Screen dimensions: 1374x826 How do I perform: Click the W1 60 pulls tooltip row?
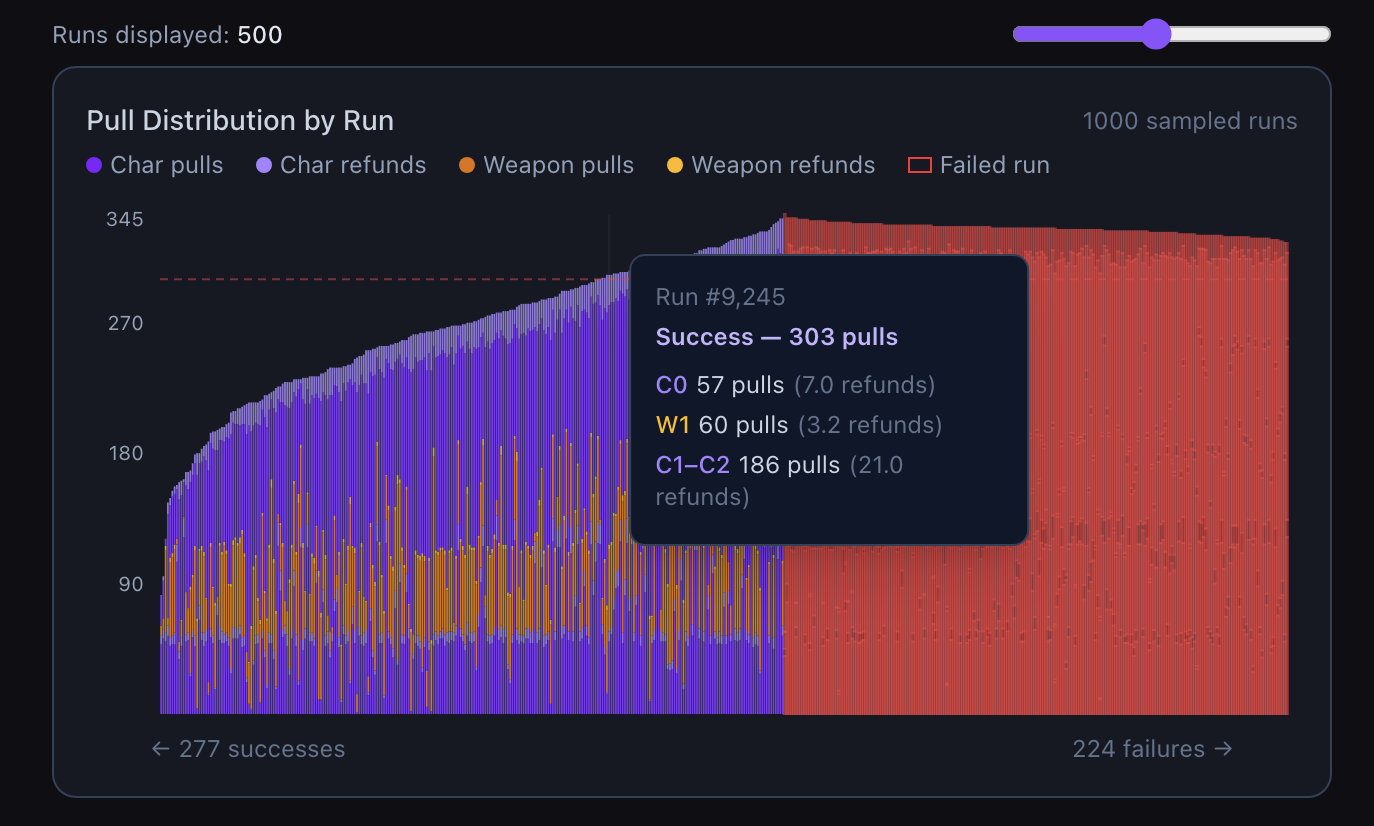[799, 425]
